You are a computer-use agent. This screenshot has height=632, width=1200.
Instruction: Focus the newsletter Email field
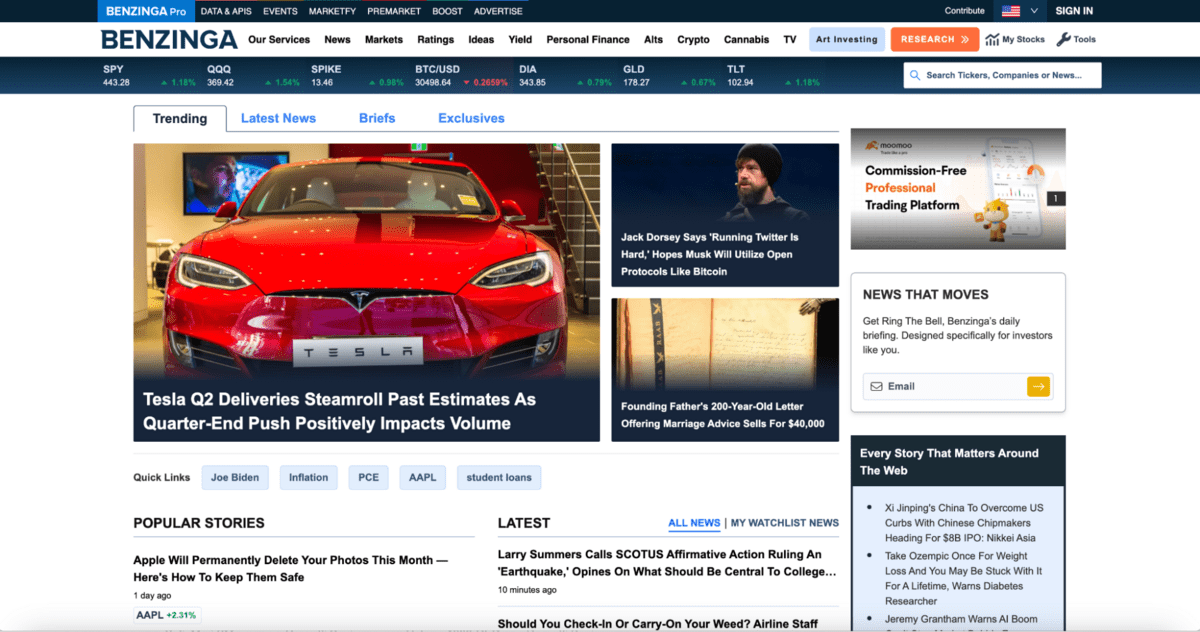pyautogui.click(x=945, y=386)
